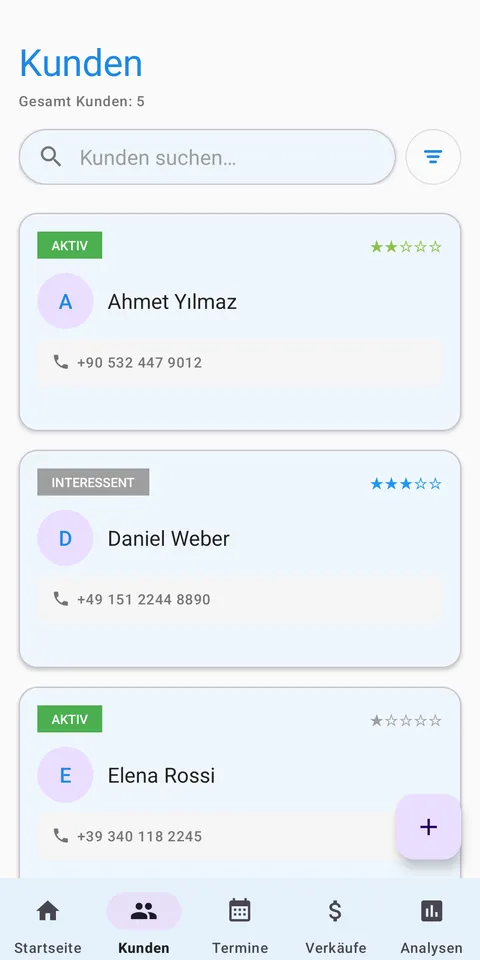The width and height of the screenshot is (480, 960).
Task: Open the customer filter icon button
Action: 433,157
